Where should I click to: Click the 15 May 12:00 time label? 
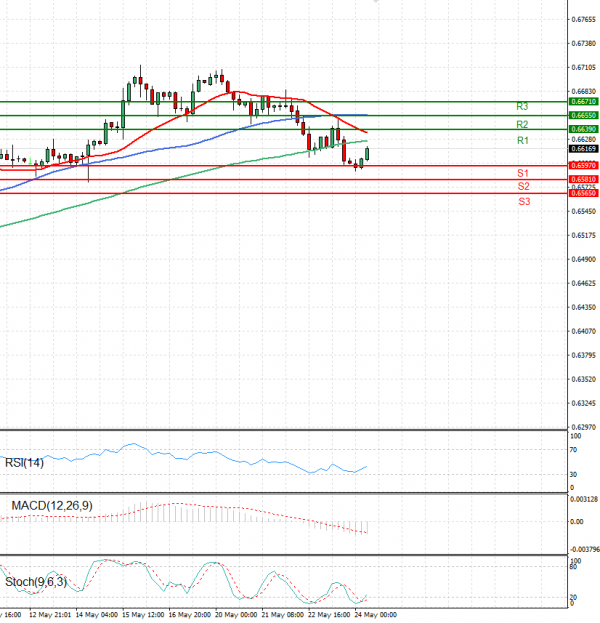143,615
